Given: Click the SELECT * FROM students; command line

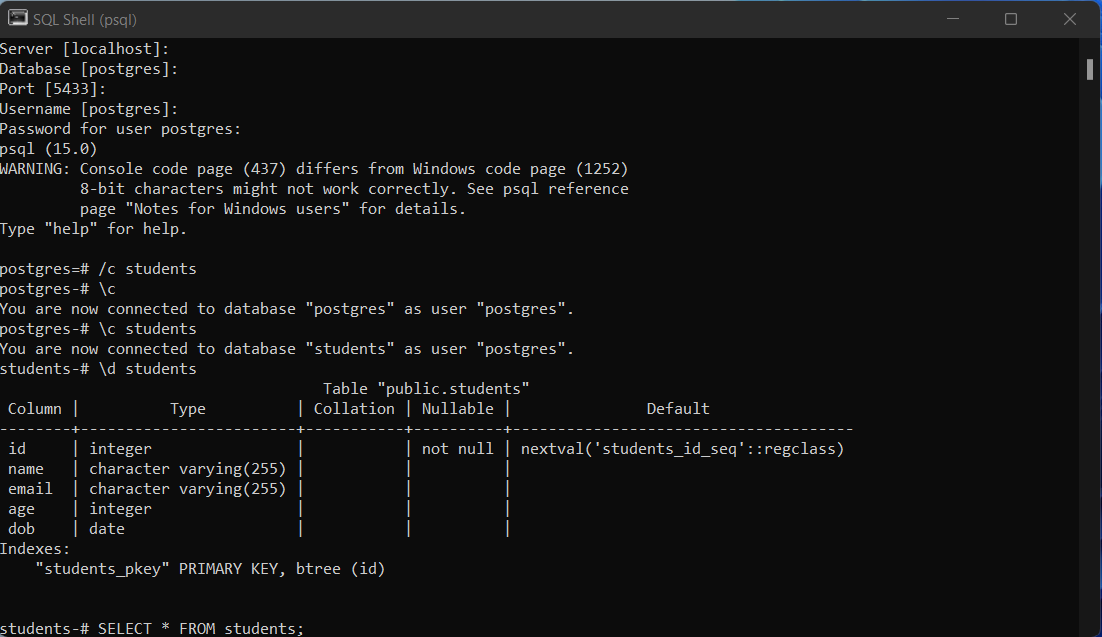Looking at the screenshot, I should (200, 628).
